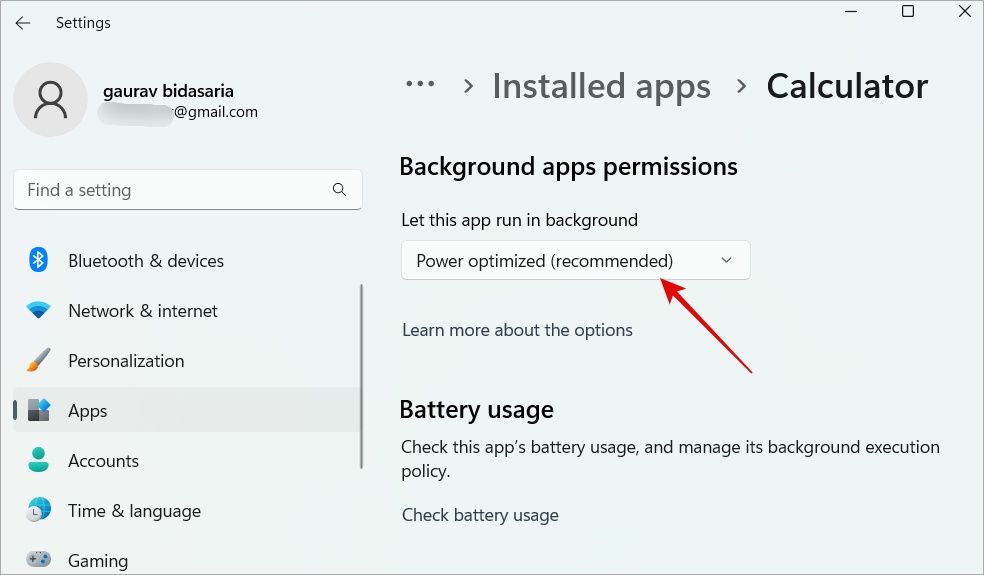This screenshot has width=984, height=575.
Task: Open Learn more about the options link
Action: tap(517, 330)
